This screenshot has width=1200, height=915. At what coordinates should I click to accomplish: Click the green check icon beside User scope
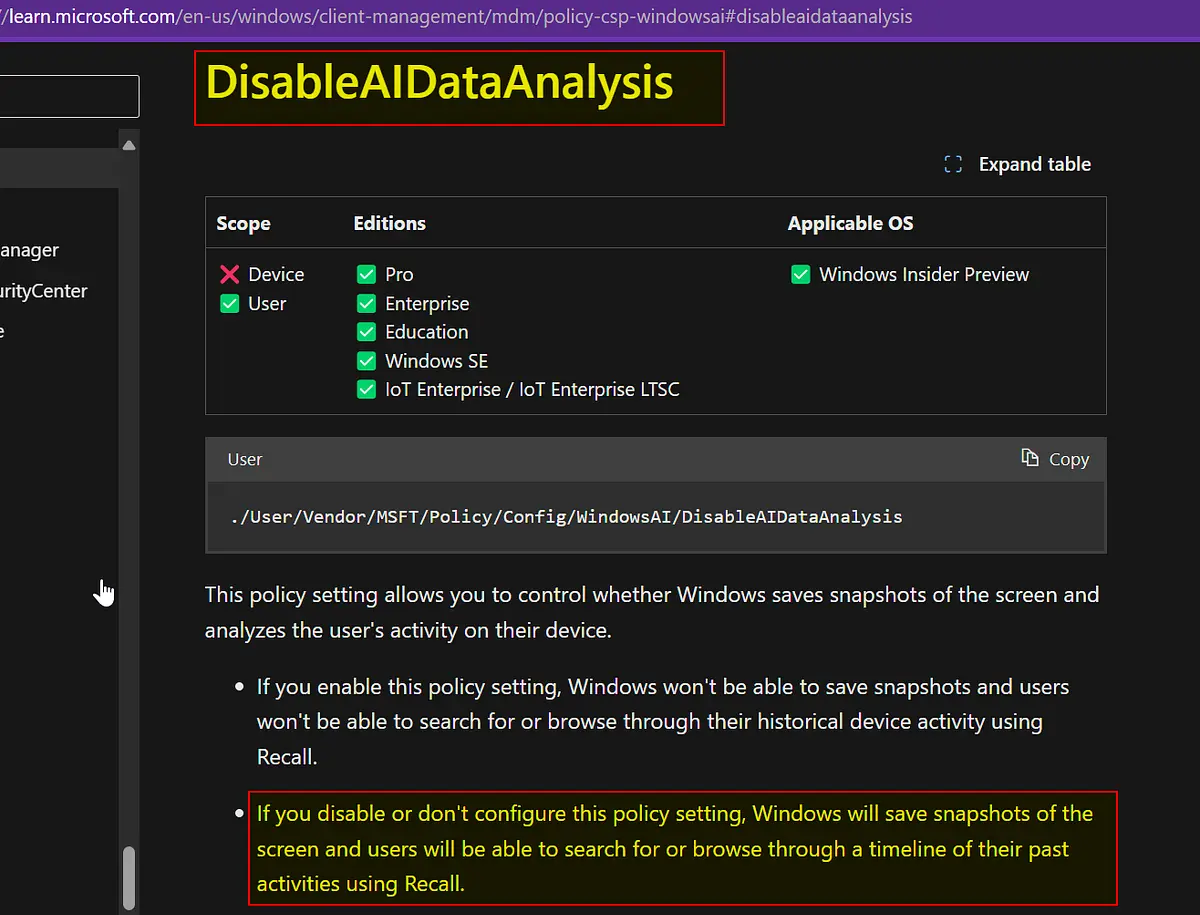tap(230, 304)
